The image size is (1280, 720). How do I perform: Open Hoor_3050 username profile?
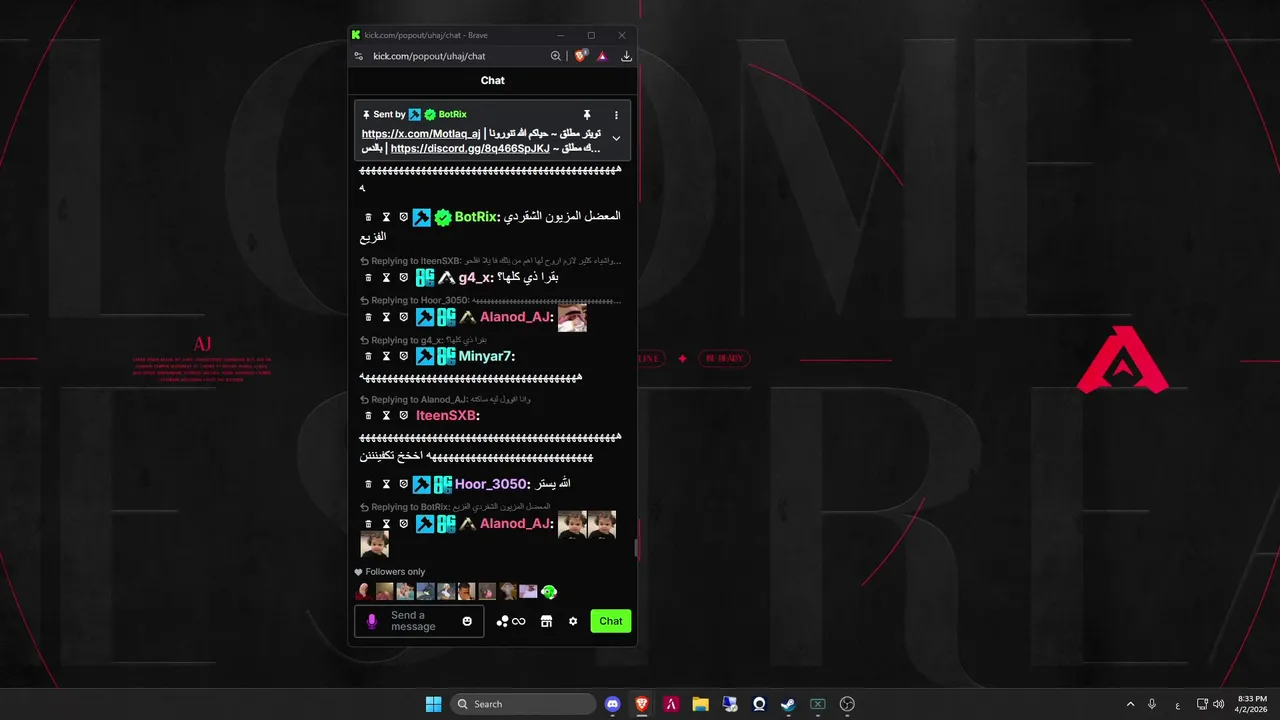click(x=490, y=484)
